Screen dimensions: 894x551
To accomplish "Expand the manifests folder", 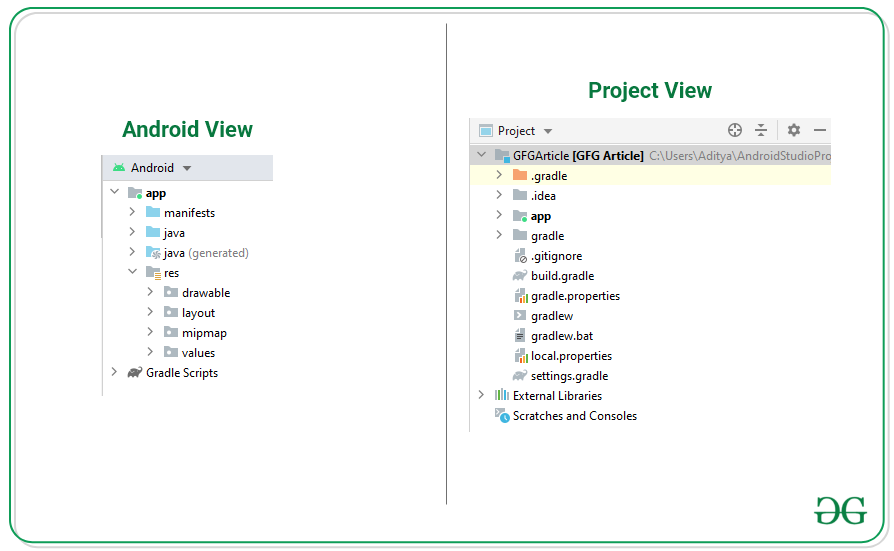I will click(x=132, y=213).
